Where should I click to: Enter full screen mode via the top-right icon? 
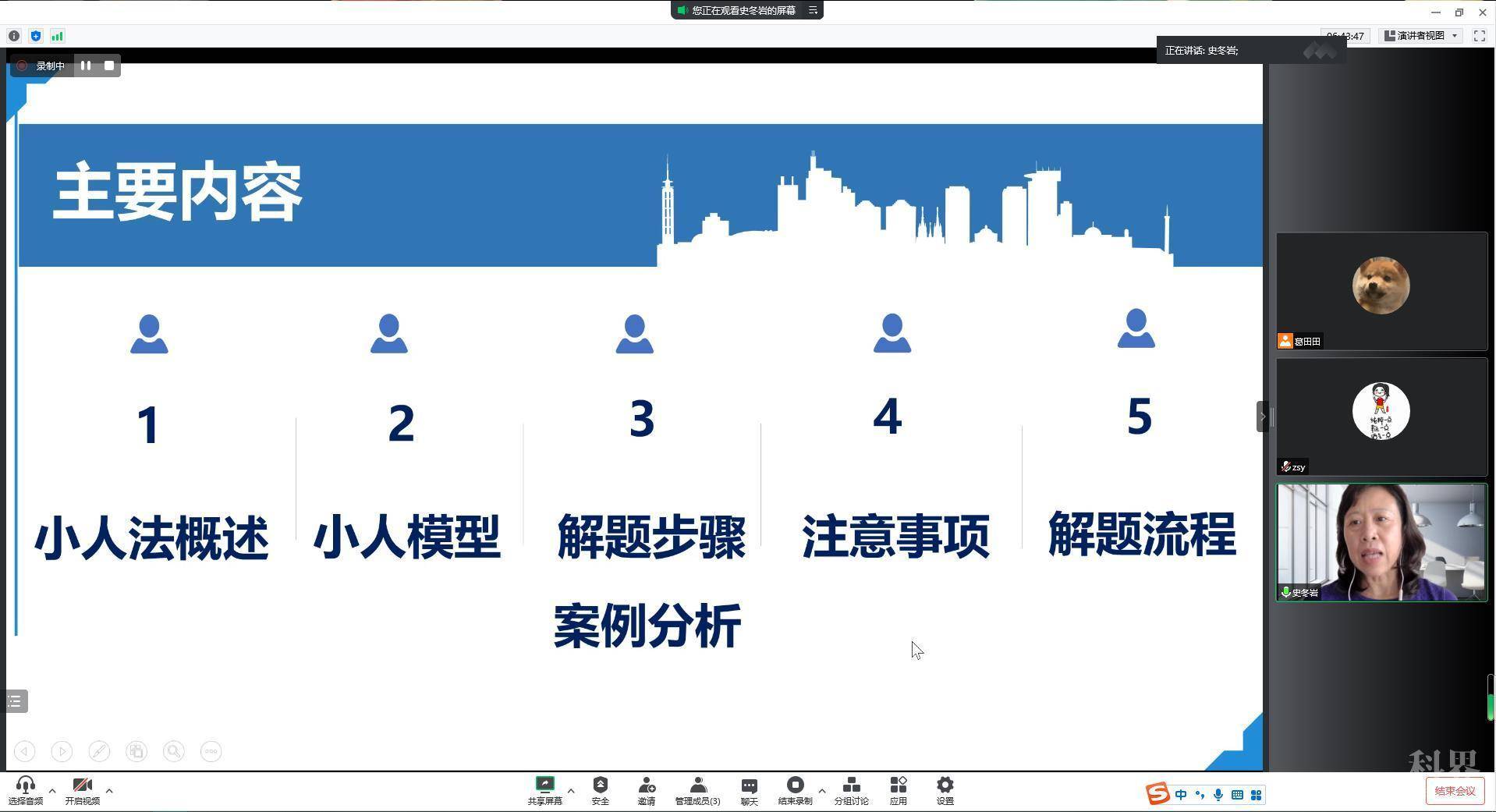1479,36
